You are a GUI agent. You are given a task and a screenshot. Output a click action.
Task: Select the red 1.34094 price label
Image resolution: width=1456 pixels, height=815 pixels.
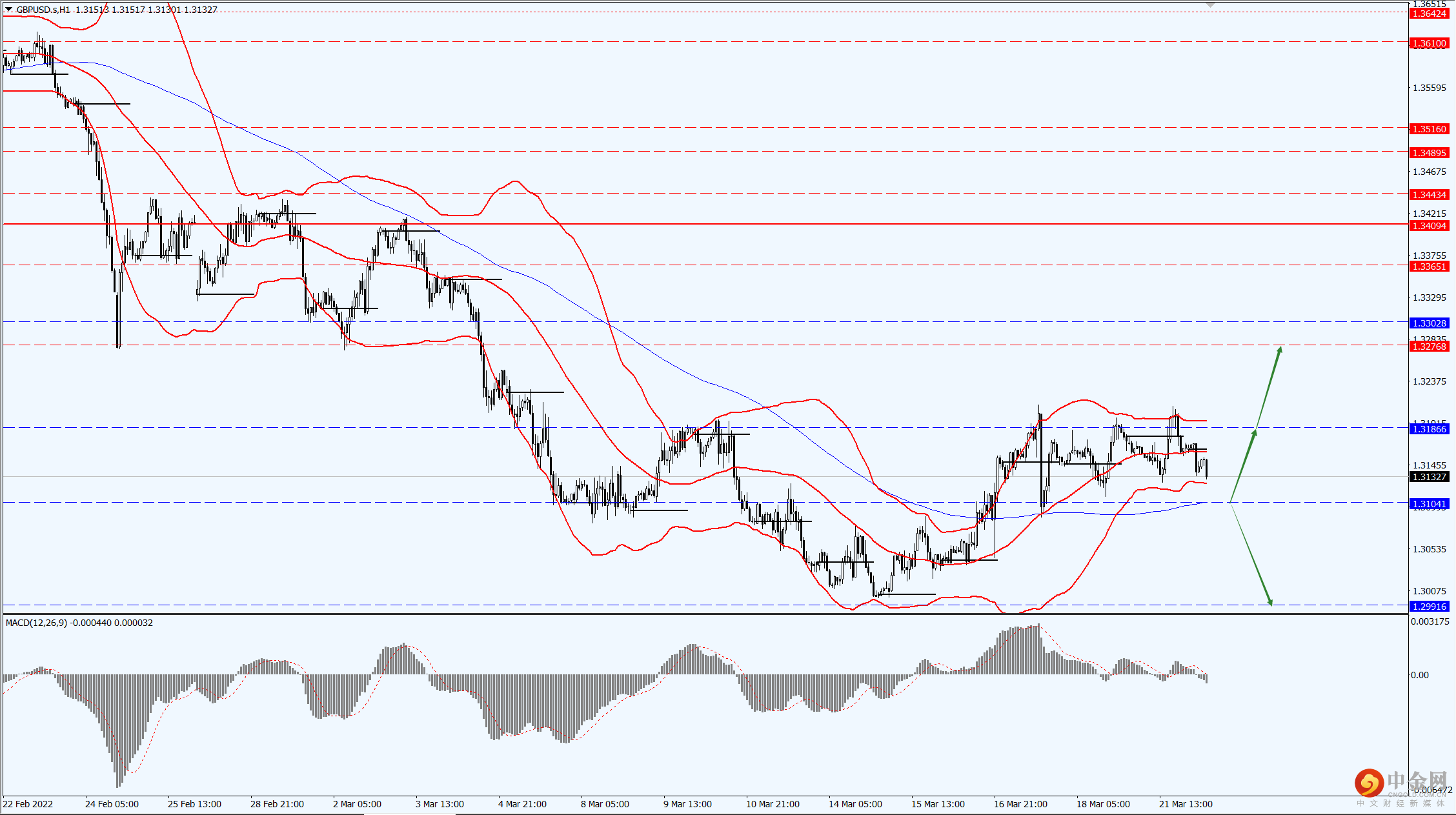tap(1430, 226)
